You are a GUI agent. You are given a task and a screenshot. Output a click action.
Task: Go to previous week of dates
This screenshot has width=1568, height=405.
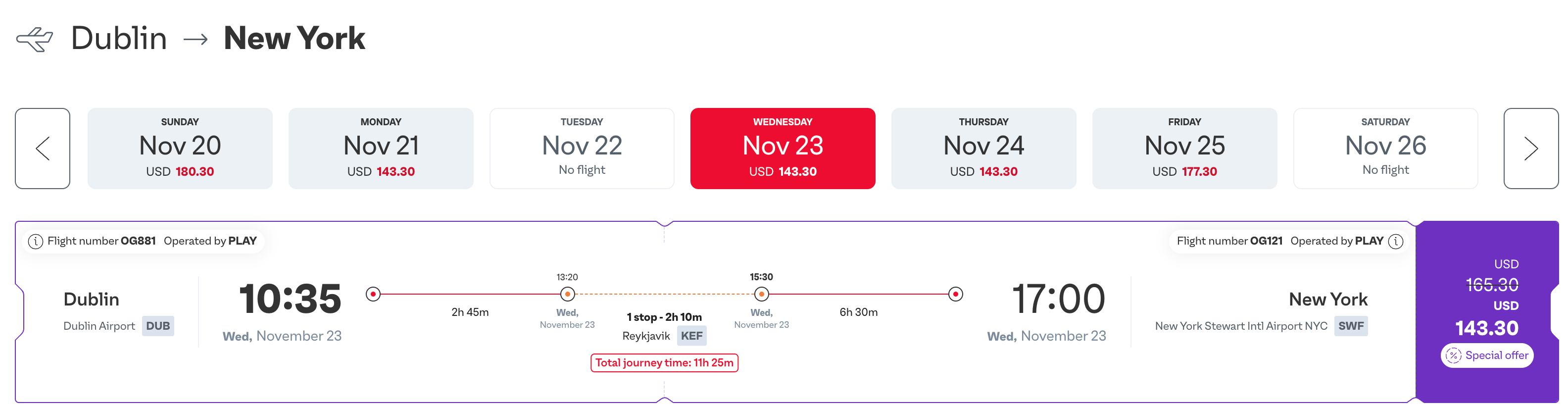pos(42,149)
